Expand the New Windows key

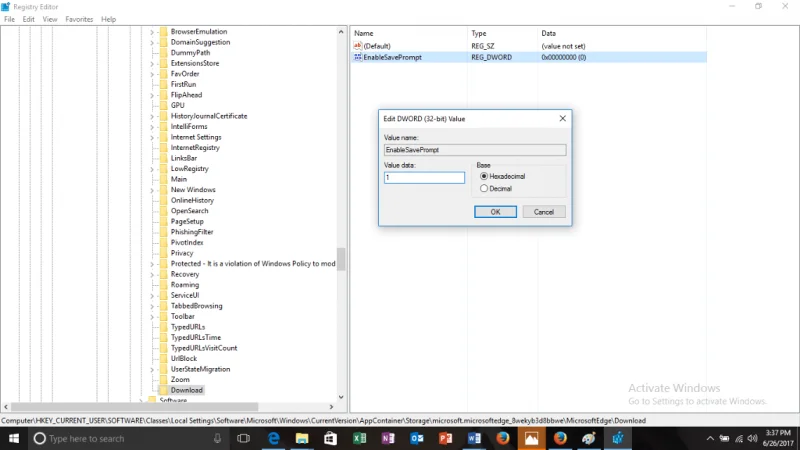coord(152,190)
